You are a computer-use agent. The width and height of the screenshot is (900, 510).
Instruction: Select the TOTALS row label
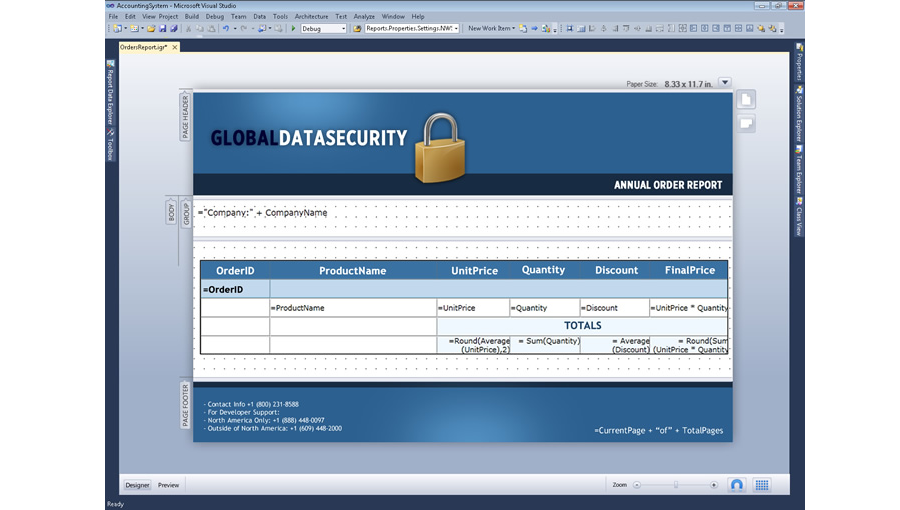583,326
